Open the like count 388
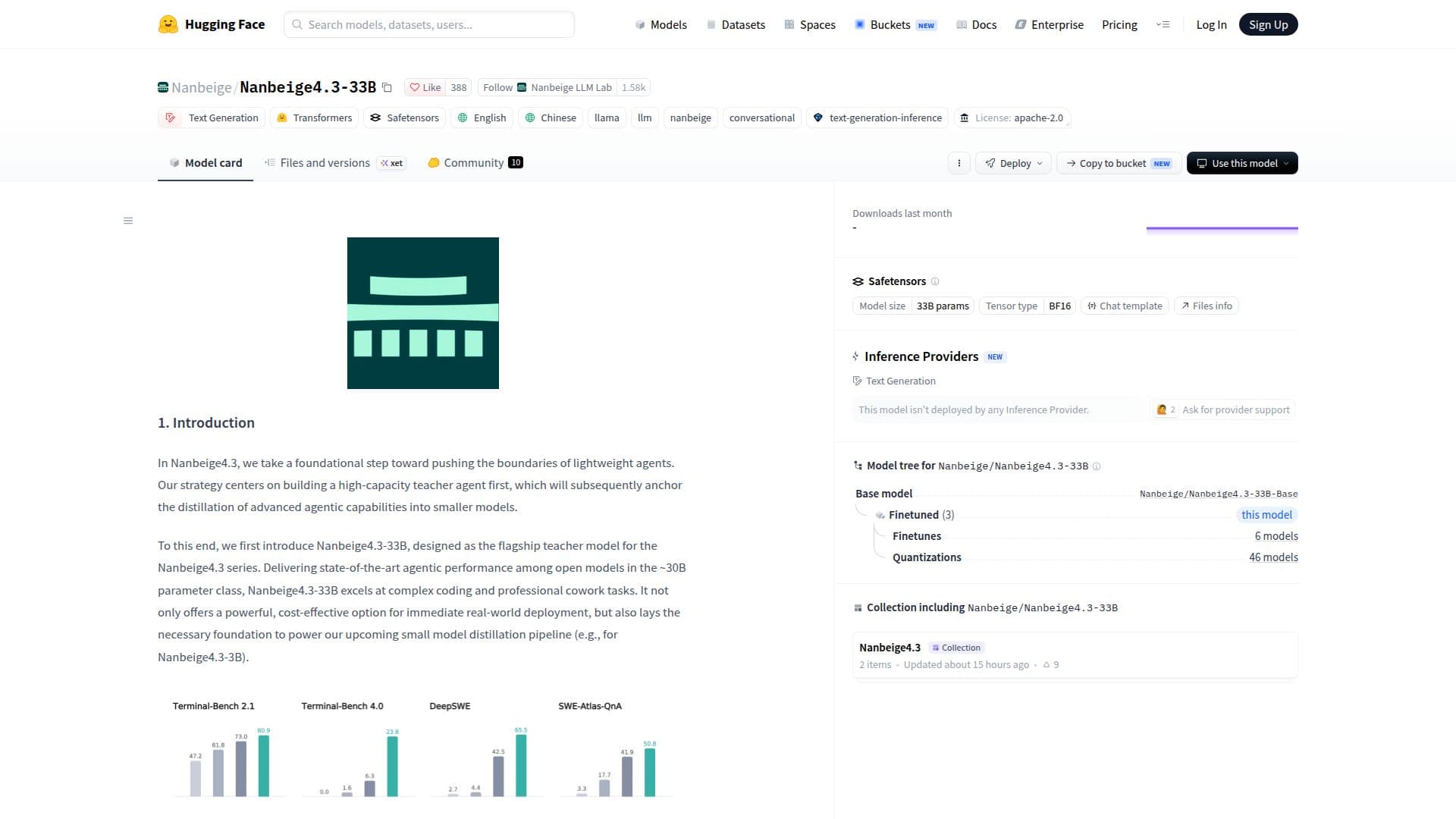Viewport: 1456px width, 819px height. pos(459,87)
